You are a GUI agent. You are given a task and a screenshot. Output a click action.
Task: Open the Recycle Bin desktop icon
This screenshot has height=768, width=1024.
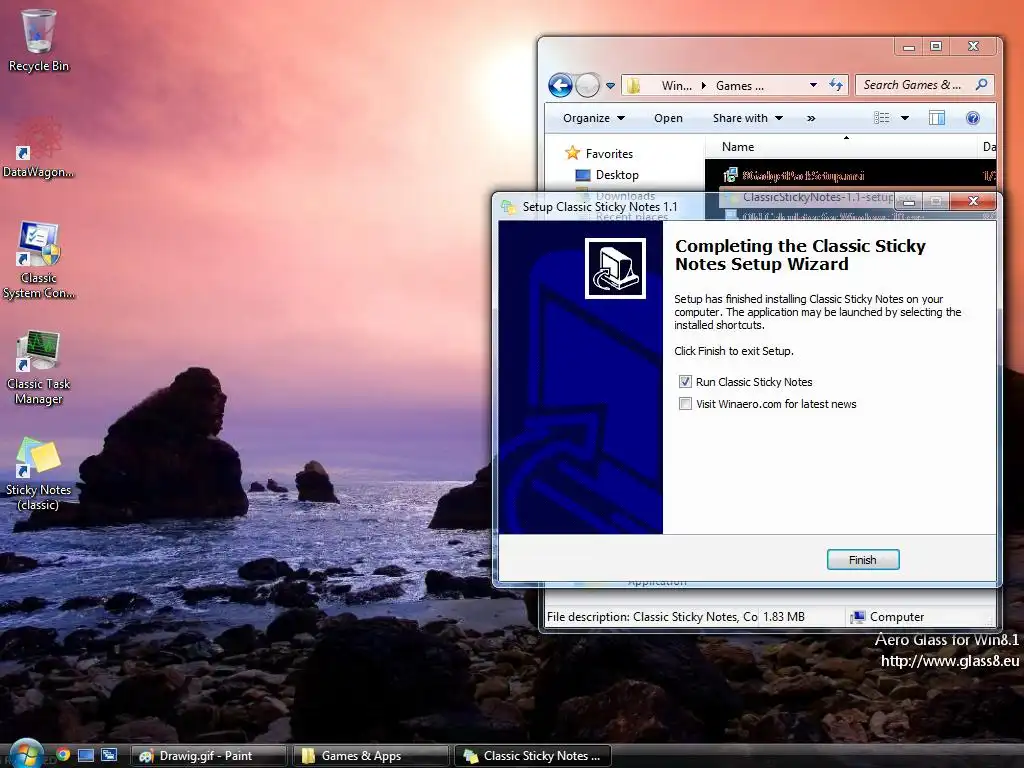pyautogui.click(x=39, y=40)
